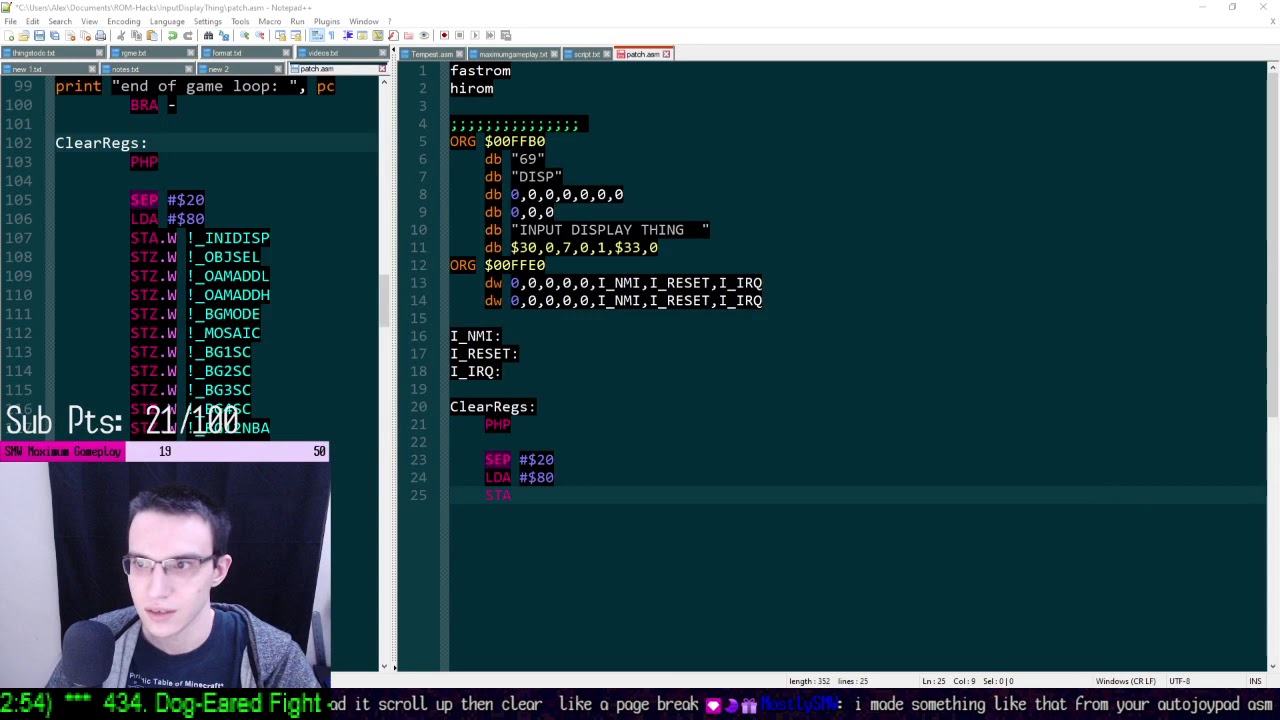Open the Search menu
1280x720 pixels.
59,21
